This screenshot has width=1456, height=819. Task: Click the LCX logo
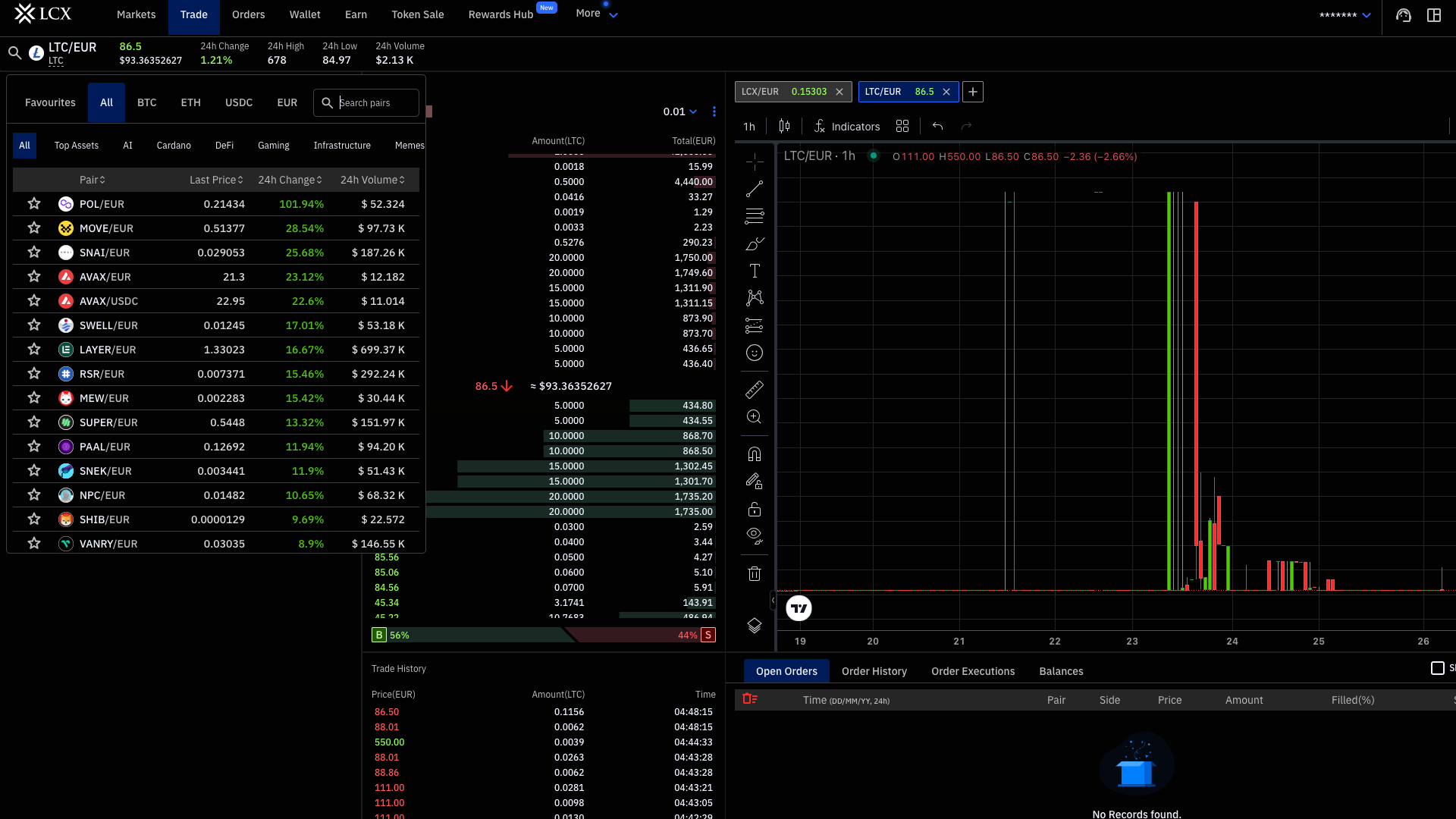click(x=42, y=14)
